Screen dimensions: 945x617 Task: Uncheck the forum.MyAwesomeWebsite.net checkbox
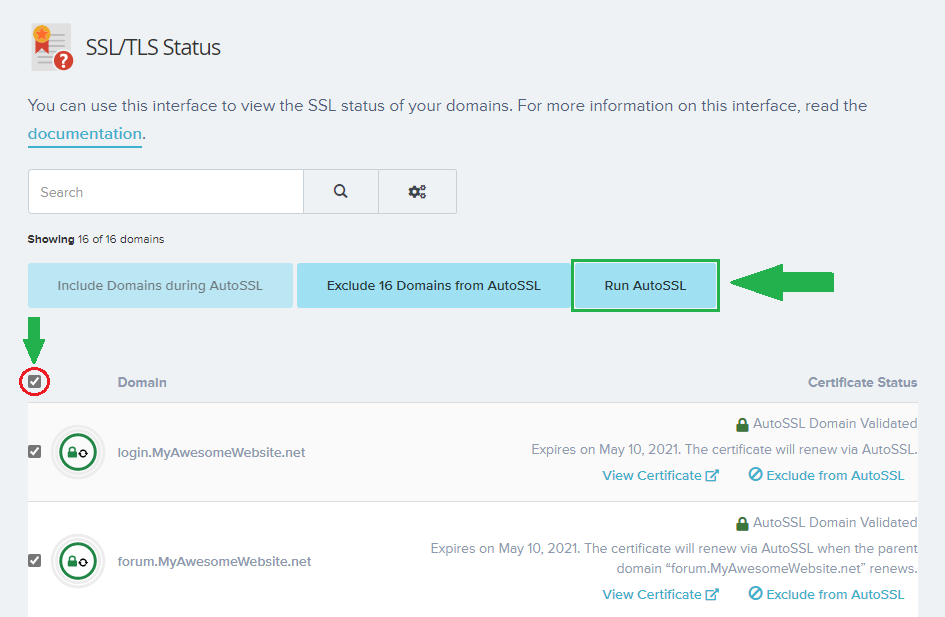[x=35, y=561]
